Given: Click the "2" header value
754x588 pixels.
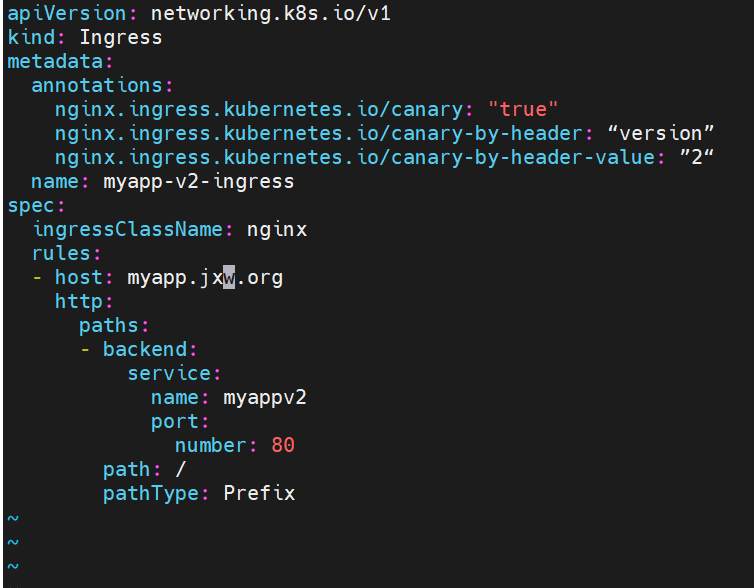Looking at the screenshot, I should [x=697, y=158].
